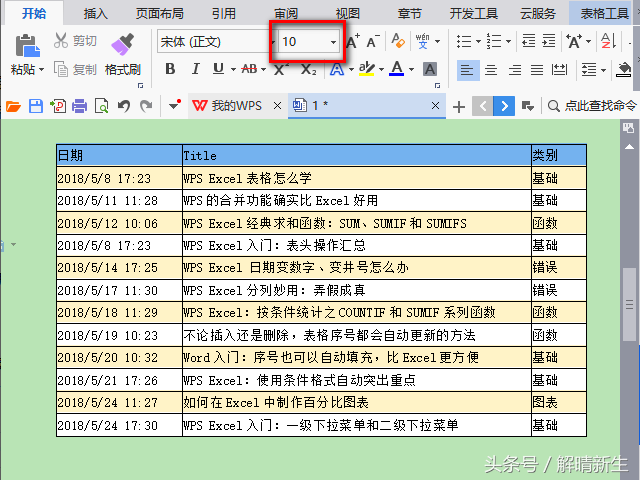Click the Sort A-Z icon
The image size is (640, 480).
[x=609, y=41]
